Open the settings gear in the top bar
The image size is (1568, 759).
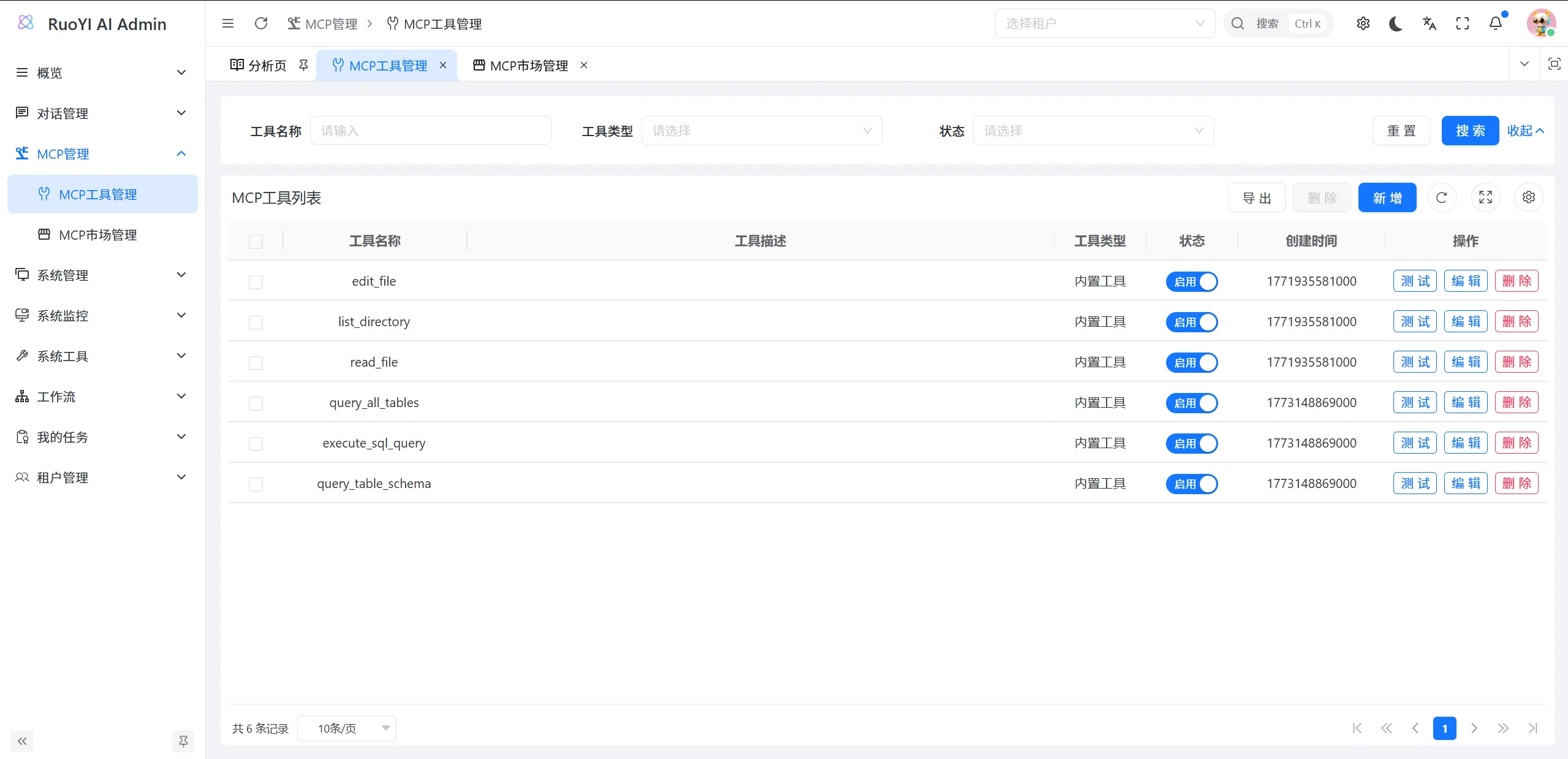pyautogui.click(x=1363, y=23)
